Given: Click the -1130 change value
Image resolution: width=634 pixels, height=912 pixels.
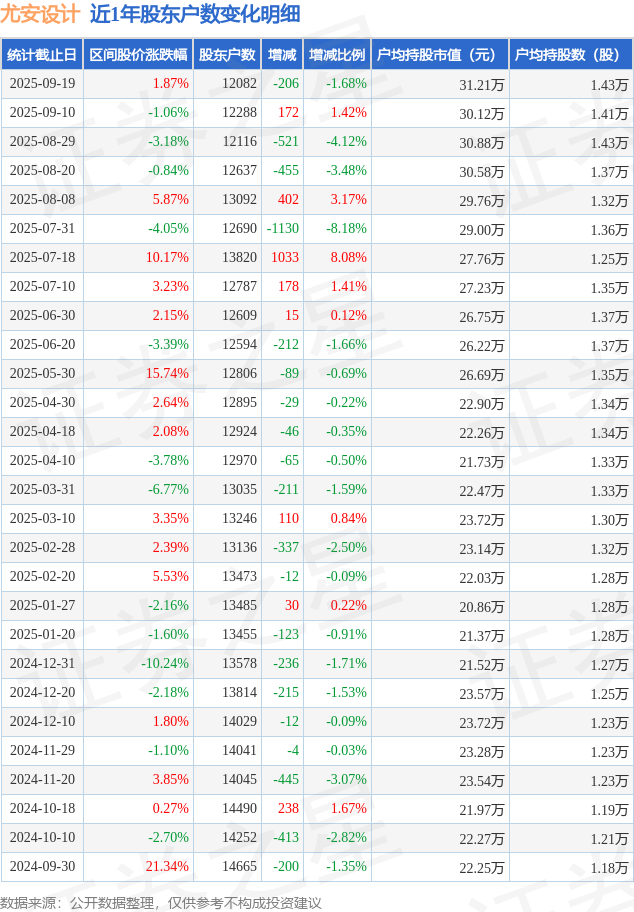Looking at the screenshot, I should tap(283, 229).
